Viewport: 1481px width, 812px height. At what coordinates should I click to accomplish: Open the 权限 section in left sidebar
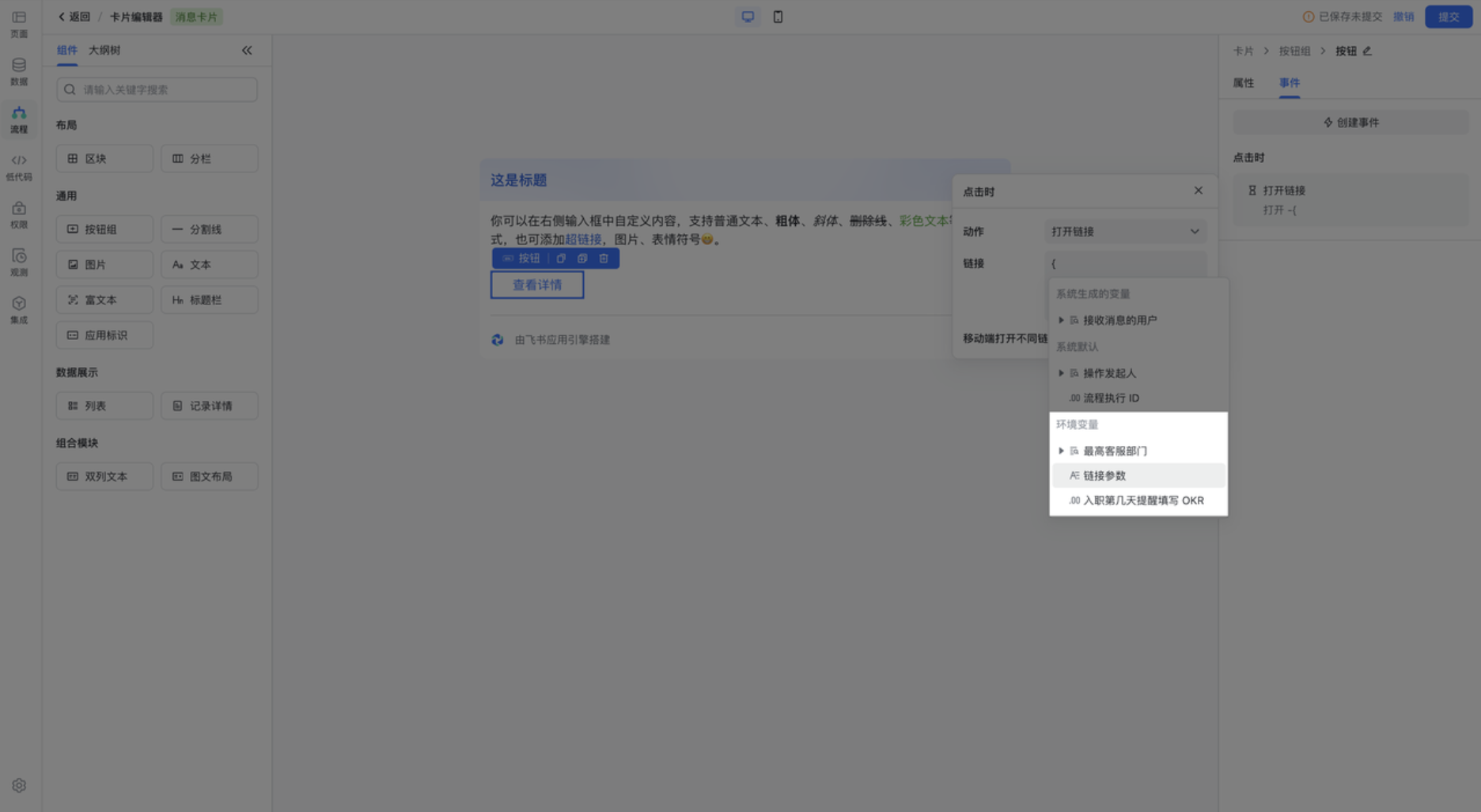click(x=19, y=214)
